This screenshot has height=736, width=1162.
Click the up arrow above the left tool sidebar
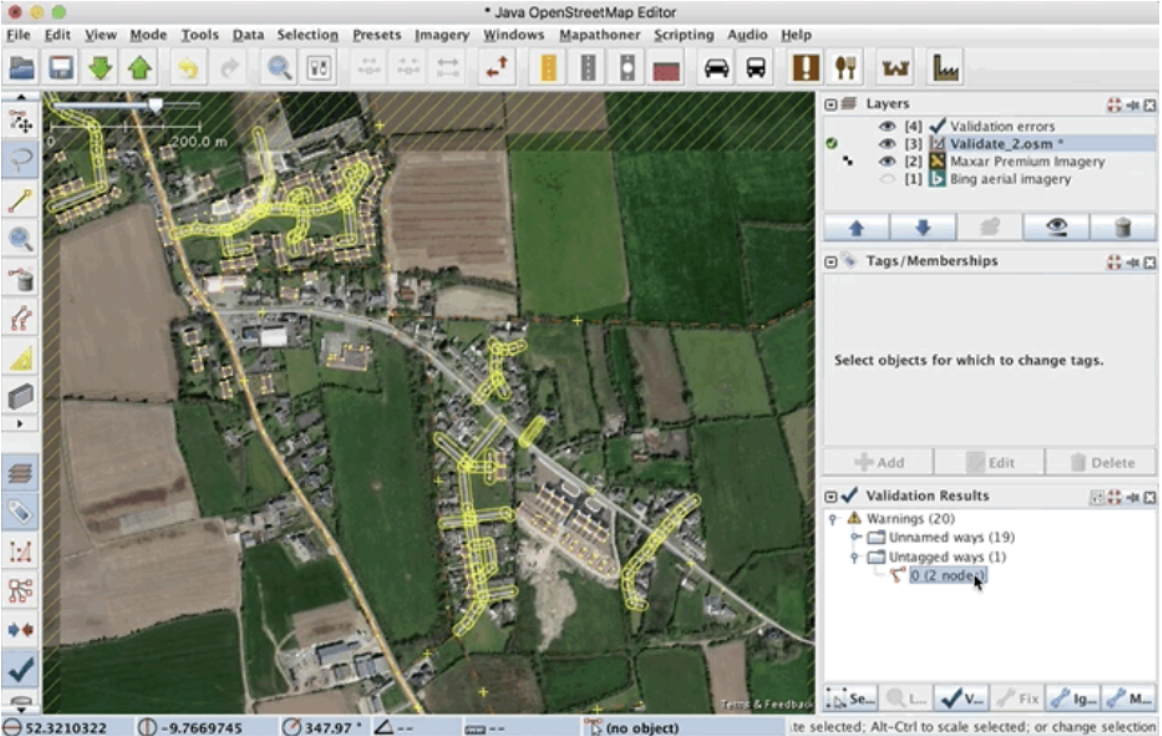click(21, 97)
